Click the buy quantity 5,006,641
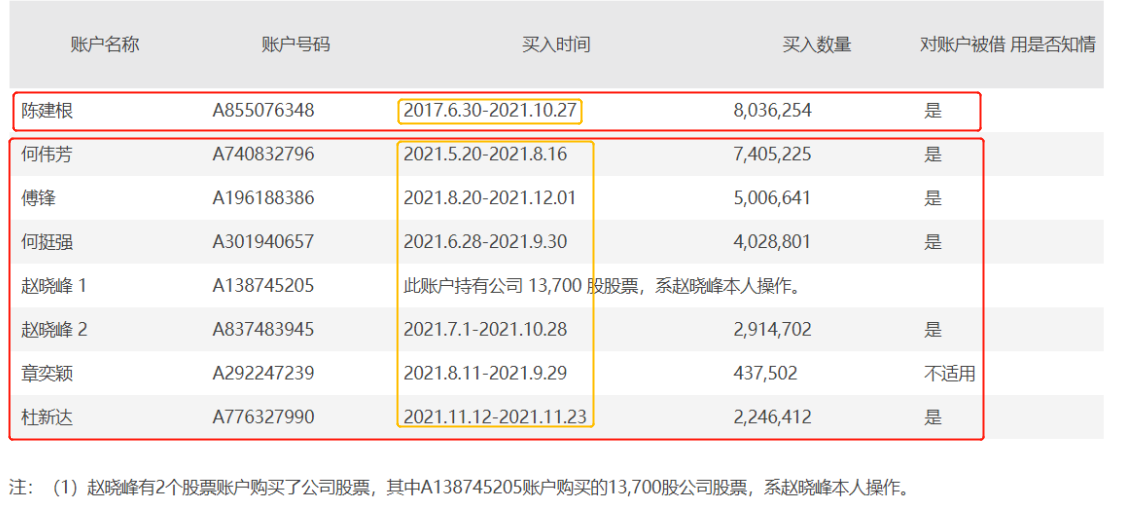The height and width of the screenshot is (510, 1122). click(772, 198)
